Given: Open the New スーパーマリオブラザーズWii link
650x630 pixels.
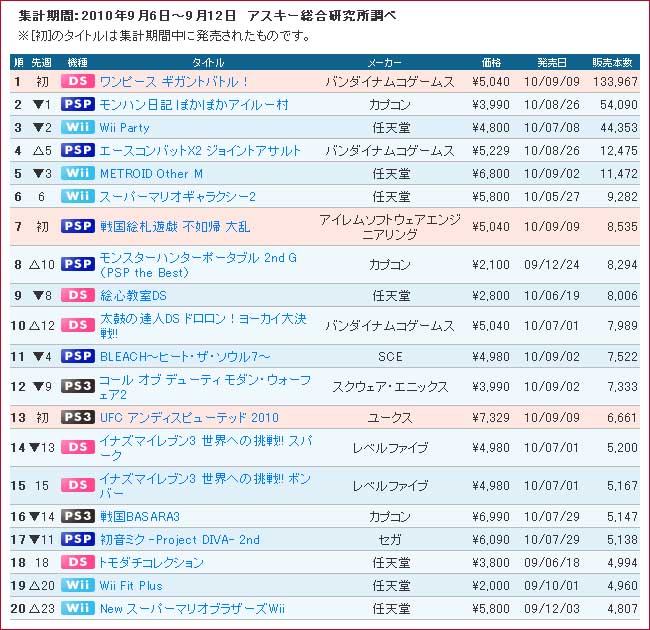Looking at the screenshot, I should pyautogui.click(x=192, y=608).
